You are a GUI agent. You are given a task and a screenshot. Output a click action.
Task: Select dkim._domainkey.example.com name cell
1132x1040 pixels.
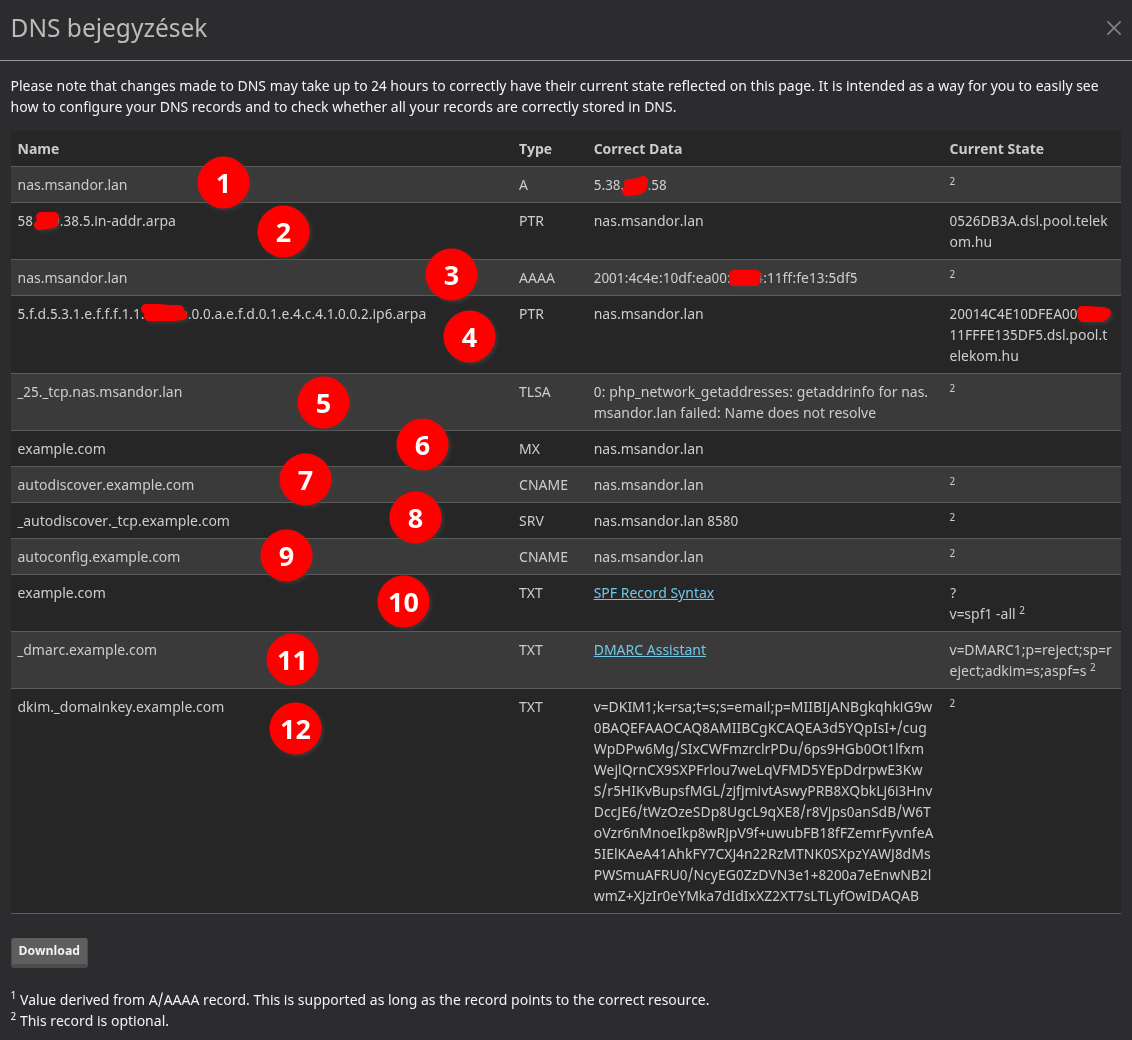pyautogui.click(x=121, y=707)
